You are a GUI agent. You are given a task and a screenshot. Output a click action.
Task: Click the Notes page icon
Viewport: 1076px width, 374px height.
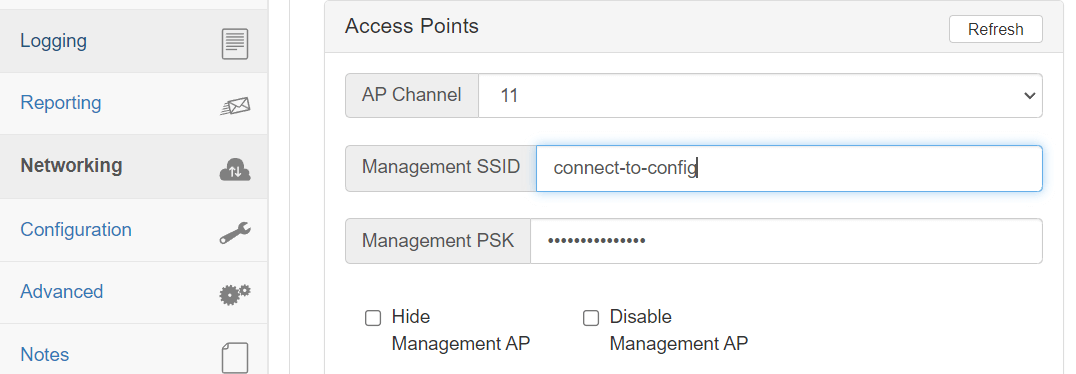[x=235, y=358]
